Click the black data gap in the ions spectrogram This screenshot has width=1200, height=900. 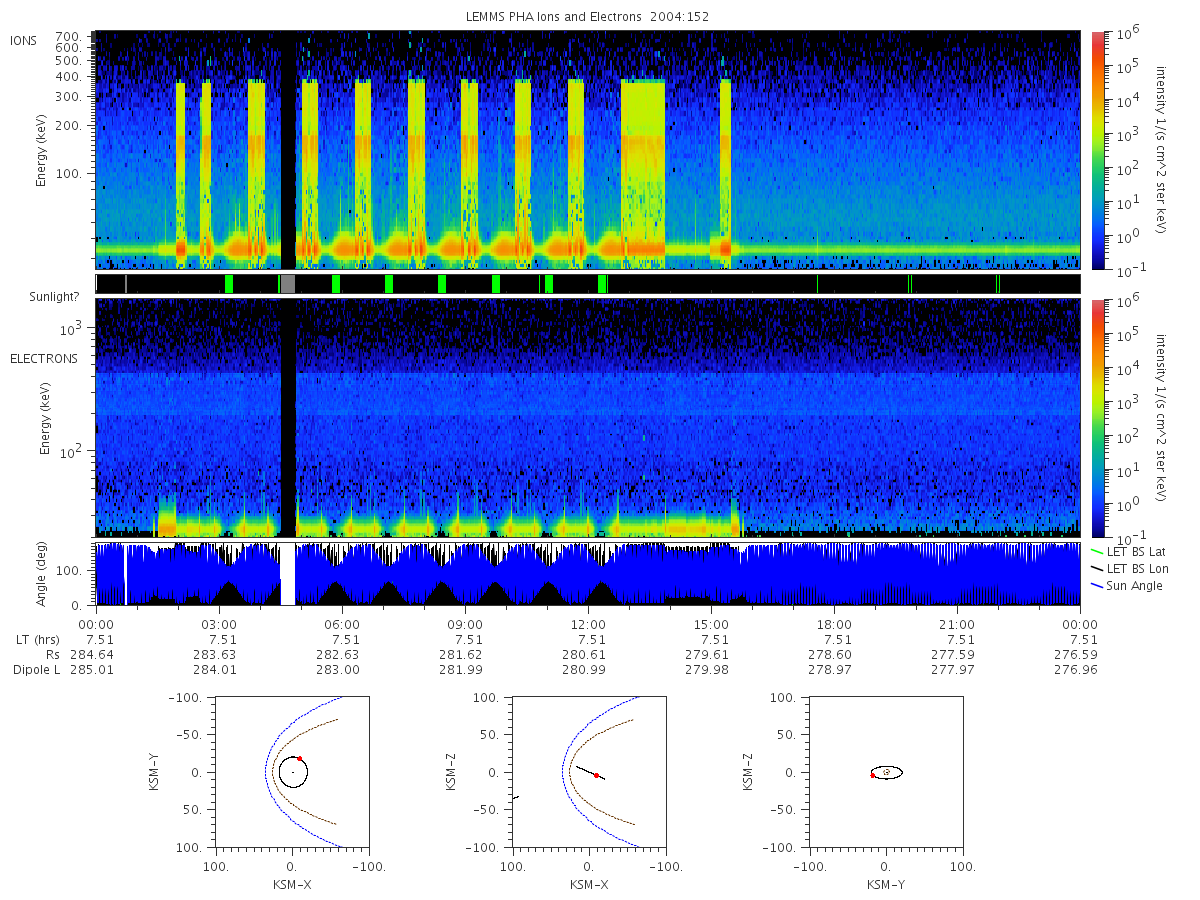coord(288,150)
